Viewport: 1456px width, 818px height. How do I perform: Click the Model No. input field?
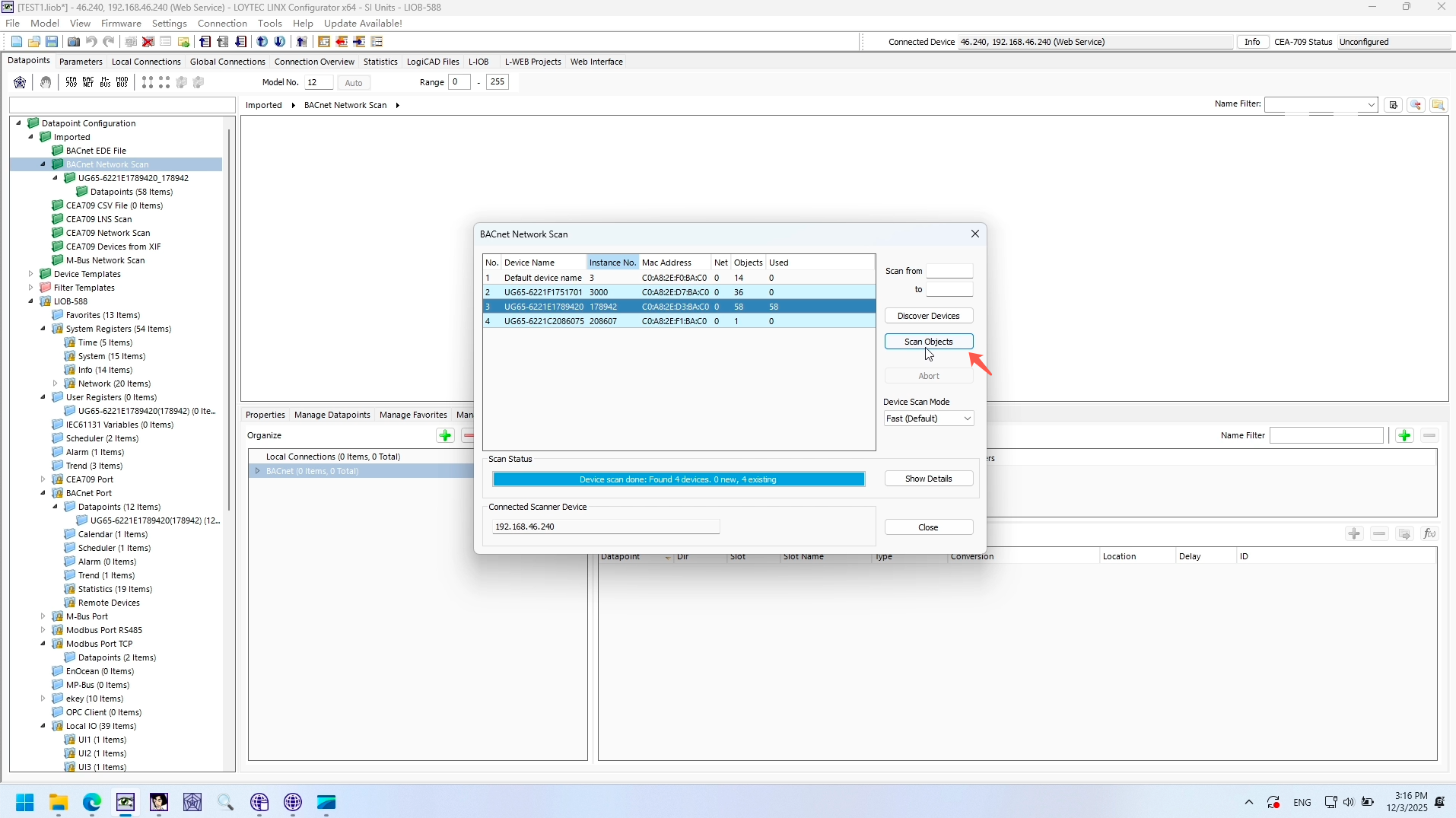pyautogui.click(x=319, y=82)
